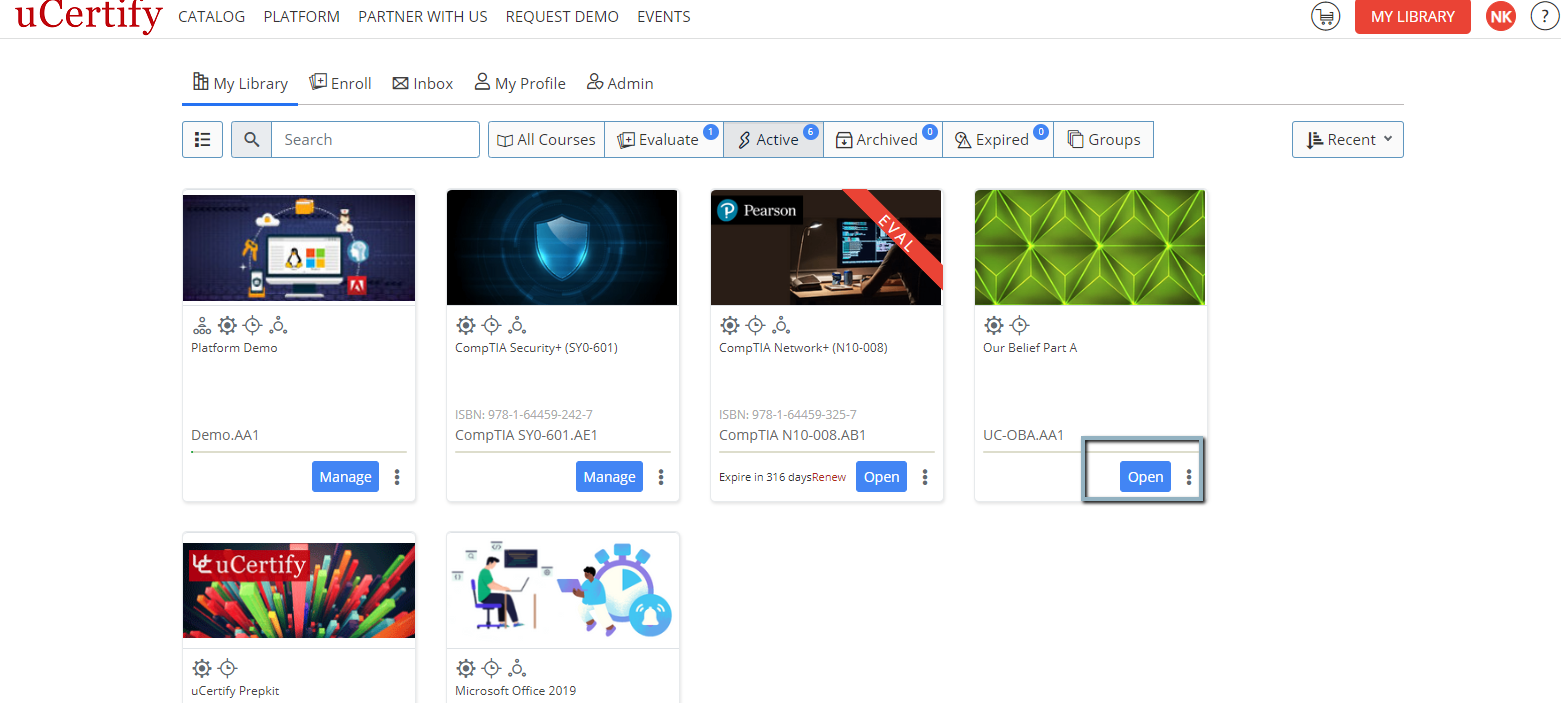The width and height of the screenshot is (1561, 703).
Task: Click the uCertify Prepkit thumbnail
Action: 299,591
